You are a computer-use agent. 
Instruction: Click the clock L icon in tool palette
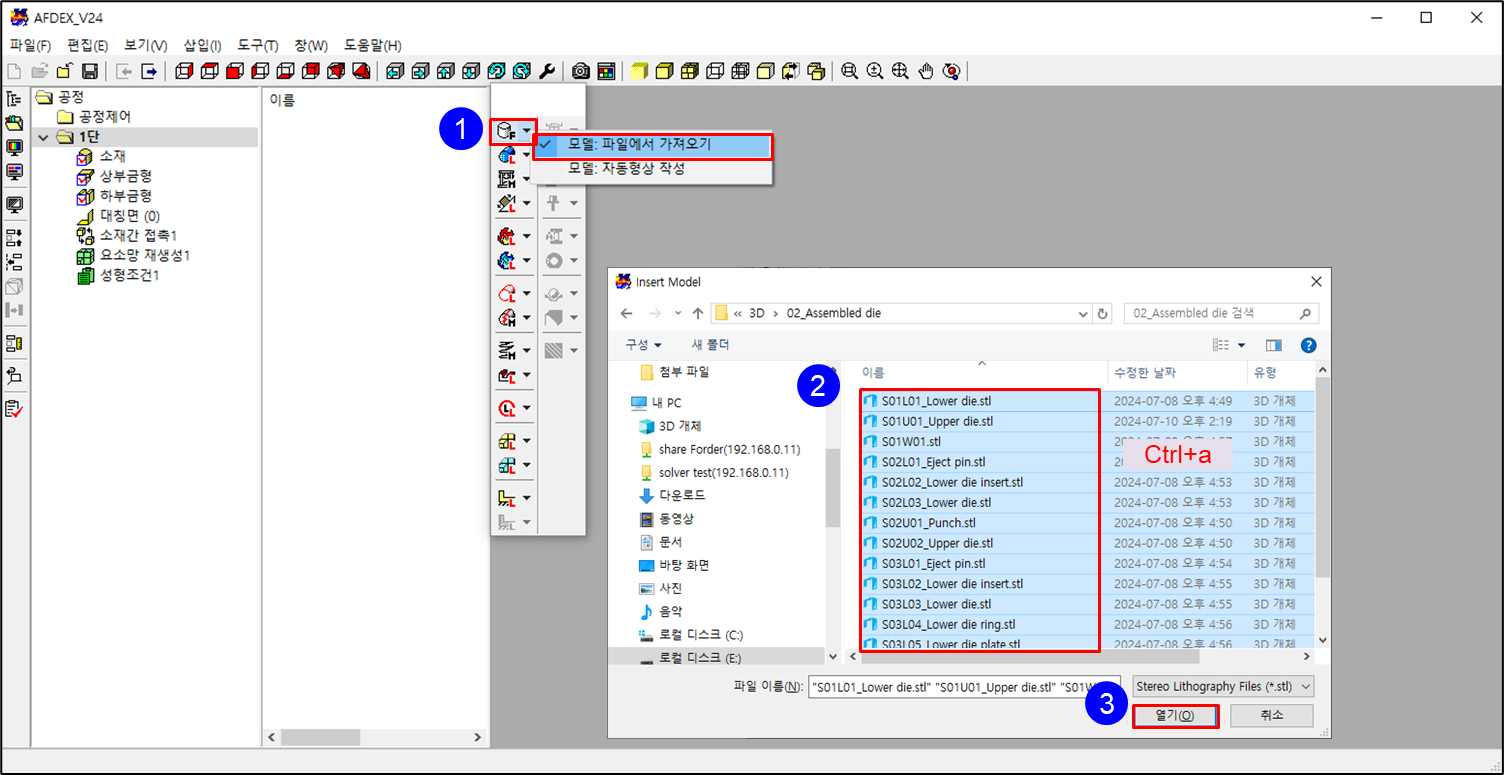pyautogui.click(x=507, y=408)
